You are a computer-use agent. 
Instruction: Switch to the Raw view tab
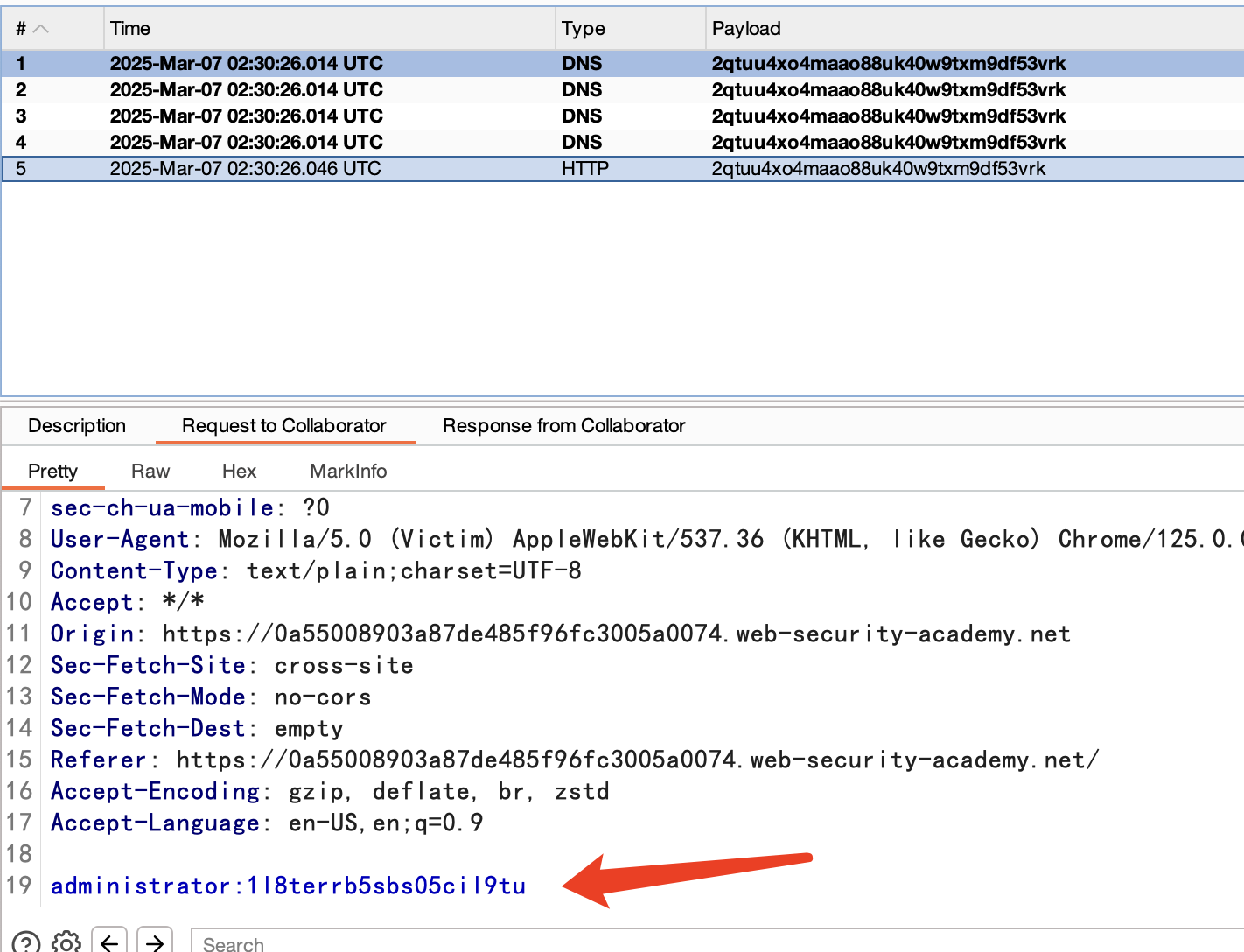(150, 472)
